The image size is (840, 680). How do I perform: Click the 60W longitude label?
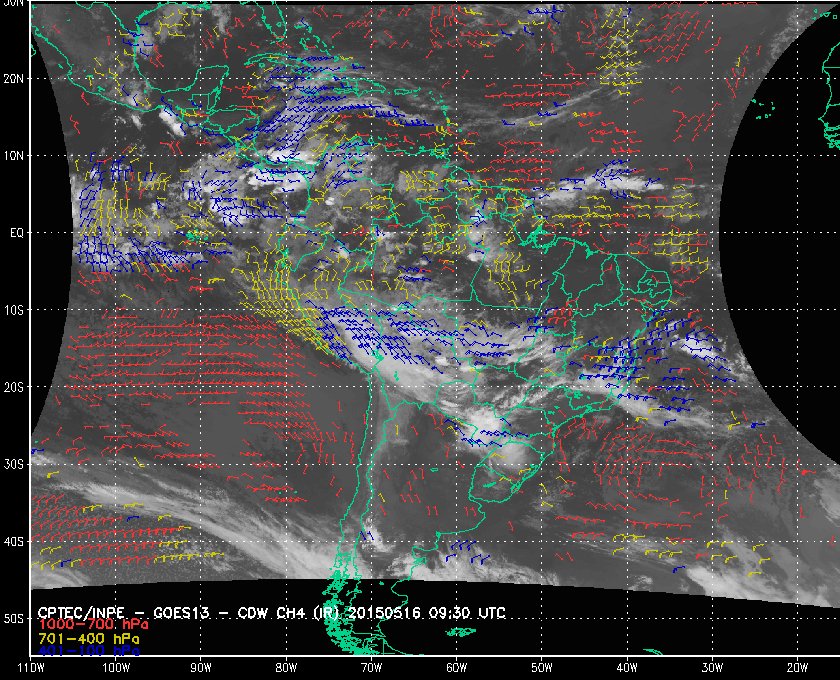(x=456, y=668)
